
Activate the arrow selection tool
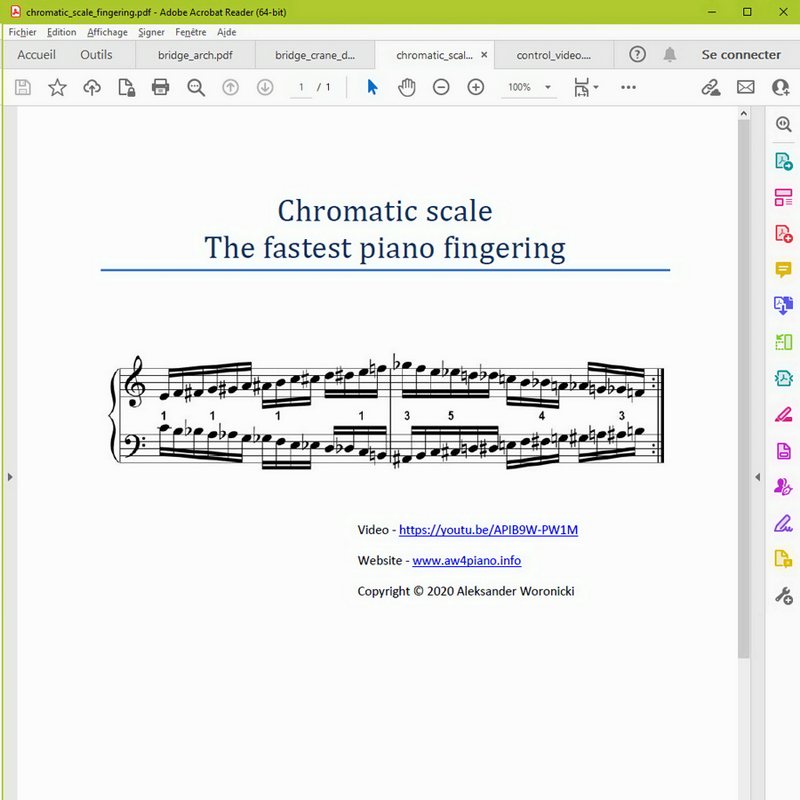(x=372, y=88)
